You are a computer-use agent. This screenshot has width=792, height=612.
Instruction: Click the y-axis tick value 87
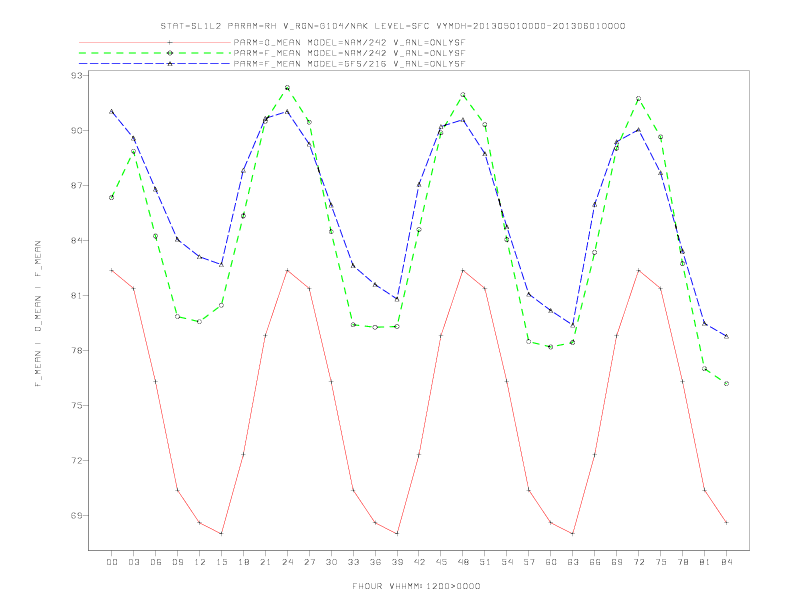(77, 185)
